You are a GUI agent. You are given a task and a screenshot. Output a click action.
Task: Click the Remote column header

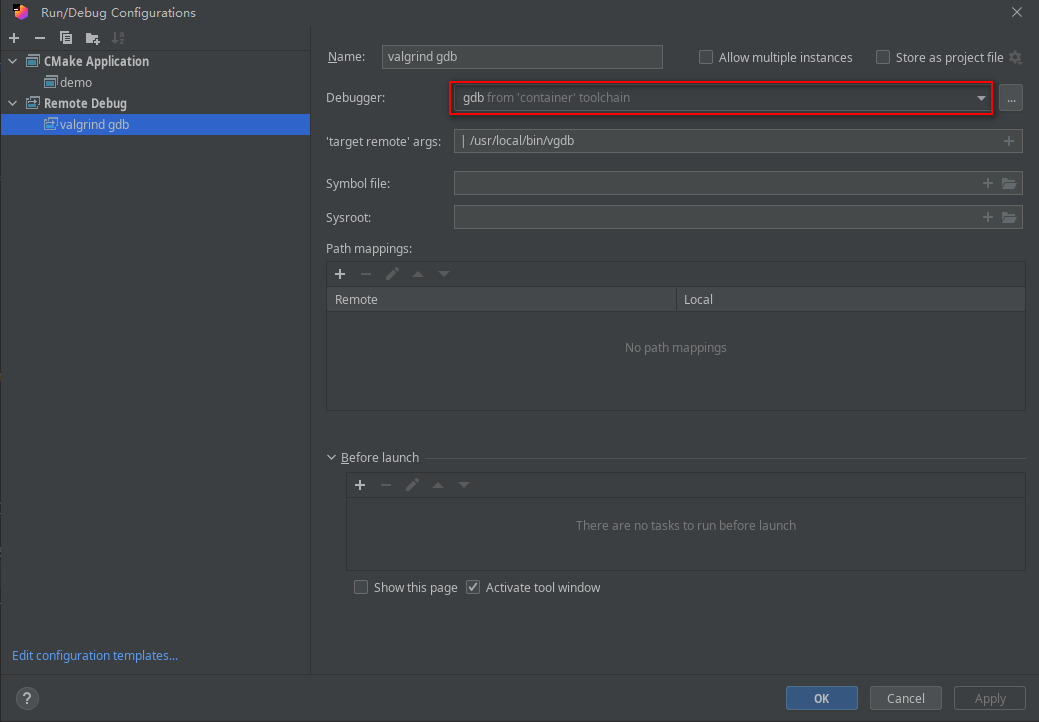(501, 299)
